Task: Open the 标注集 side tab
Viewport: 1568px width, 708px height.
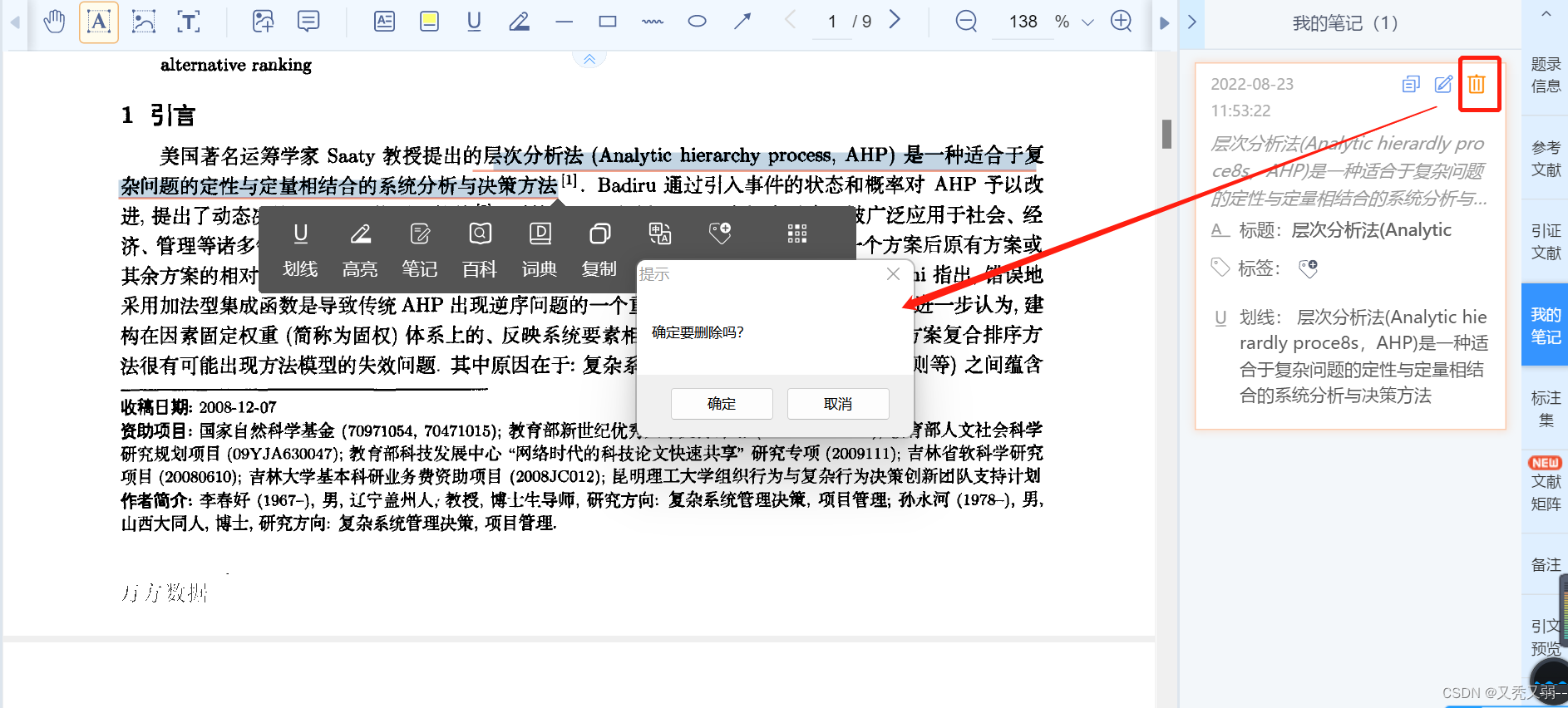Action: tap(1546, 409)
